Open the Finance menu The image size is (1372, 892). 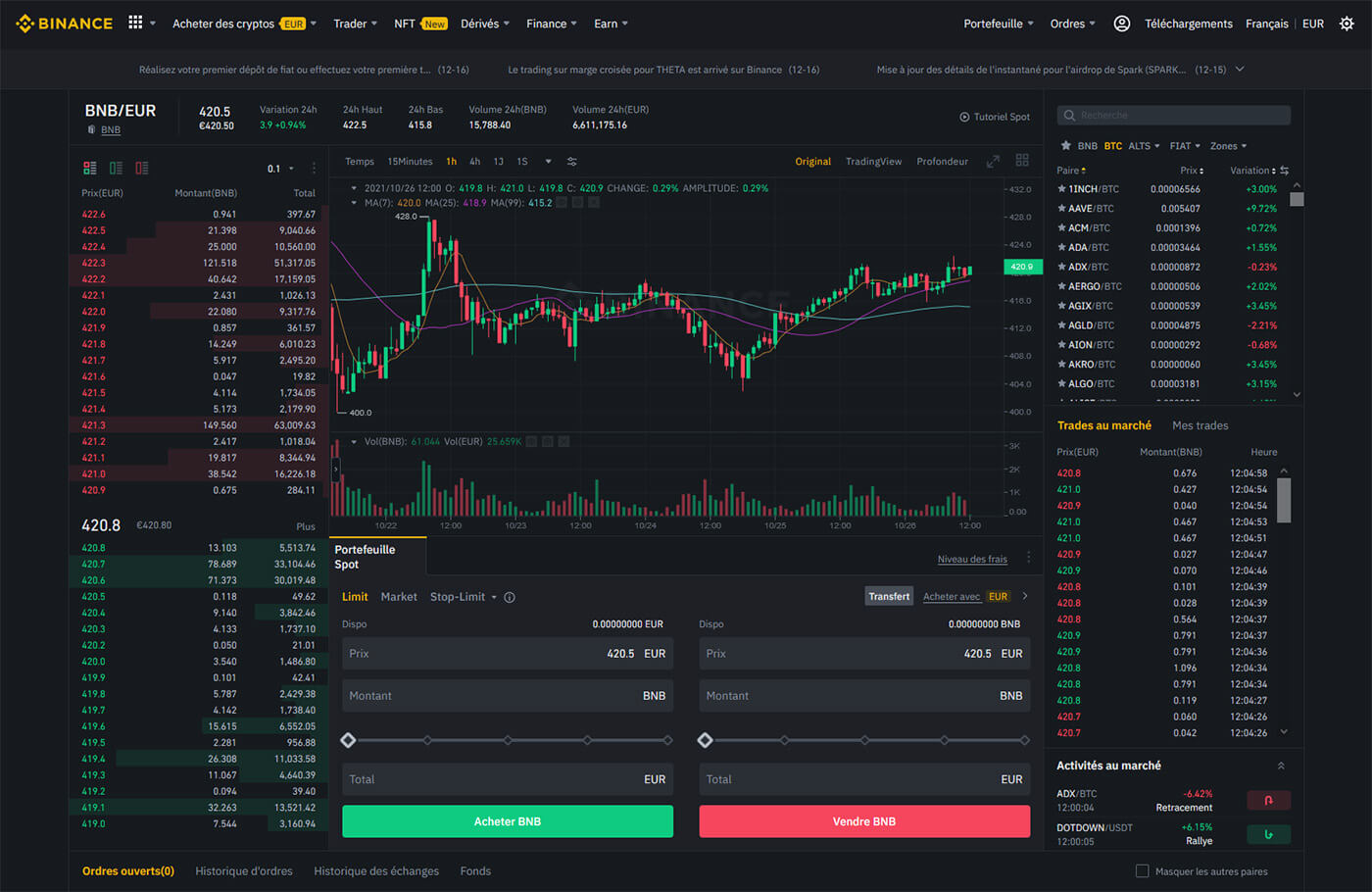click(x=551, y=24)
